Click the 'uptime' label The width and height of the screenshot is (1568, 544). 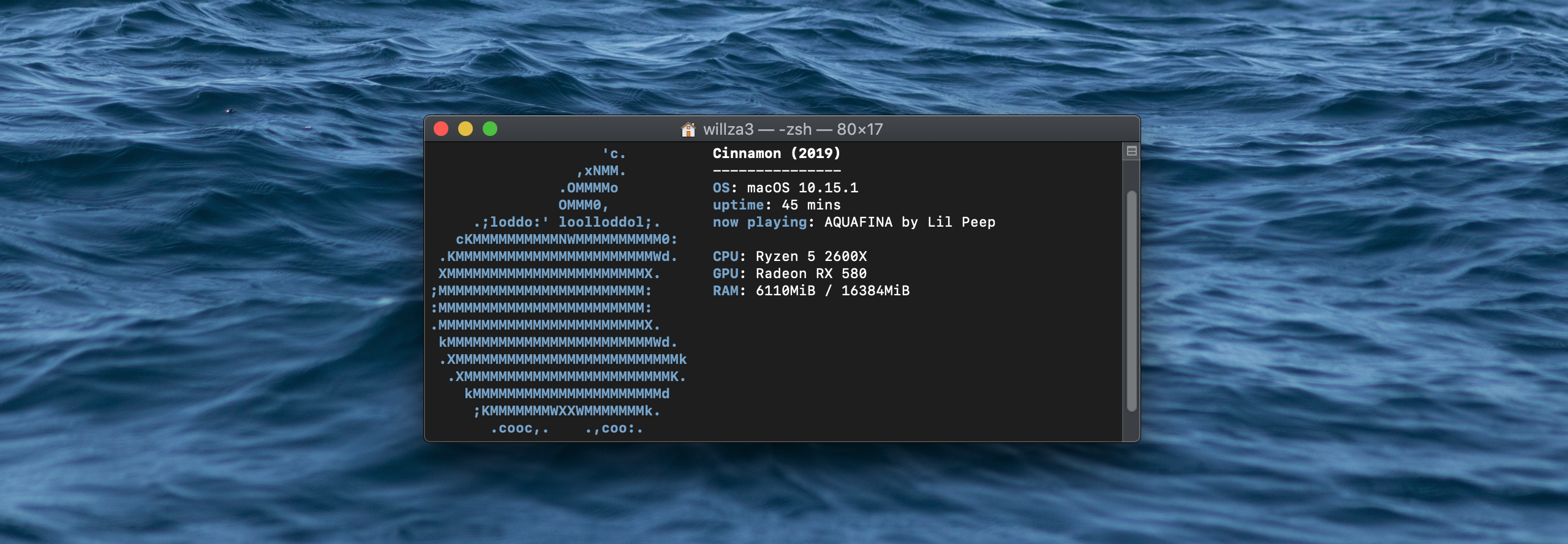pos(738,205)
